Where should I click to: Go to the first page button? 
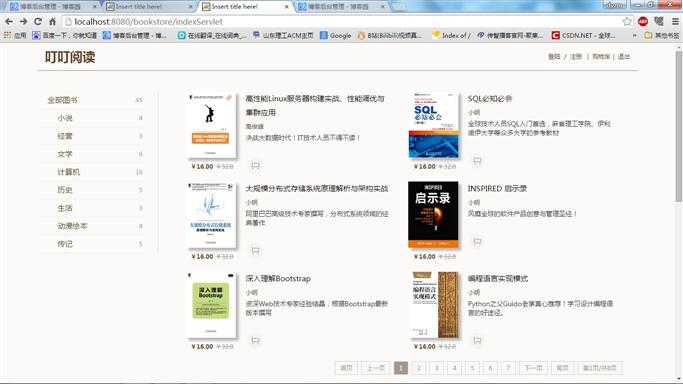[x=346, y=368]
